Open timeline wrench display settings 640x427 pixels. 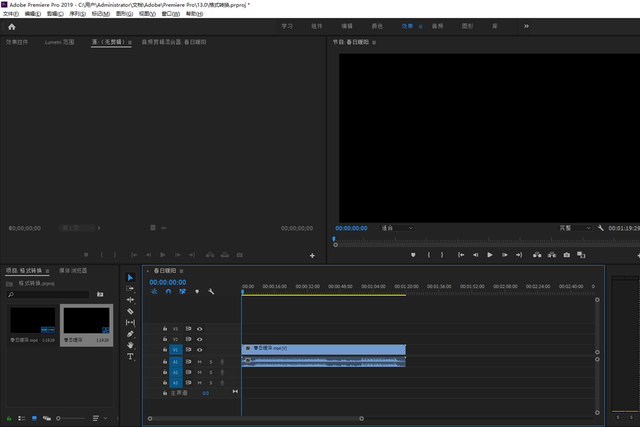(x=212, y=292)
